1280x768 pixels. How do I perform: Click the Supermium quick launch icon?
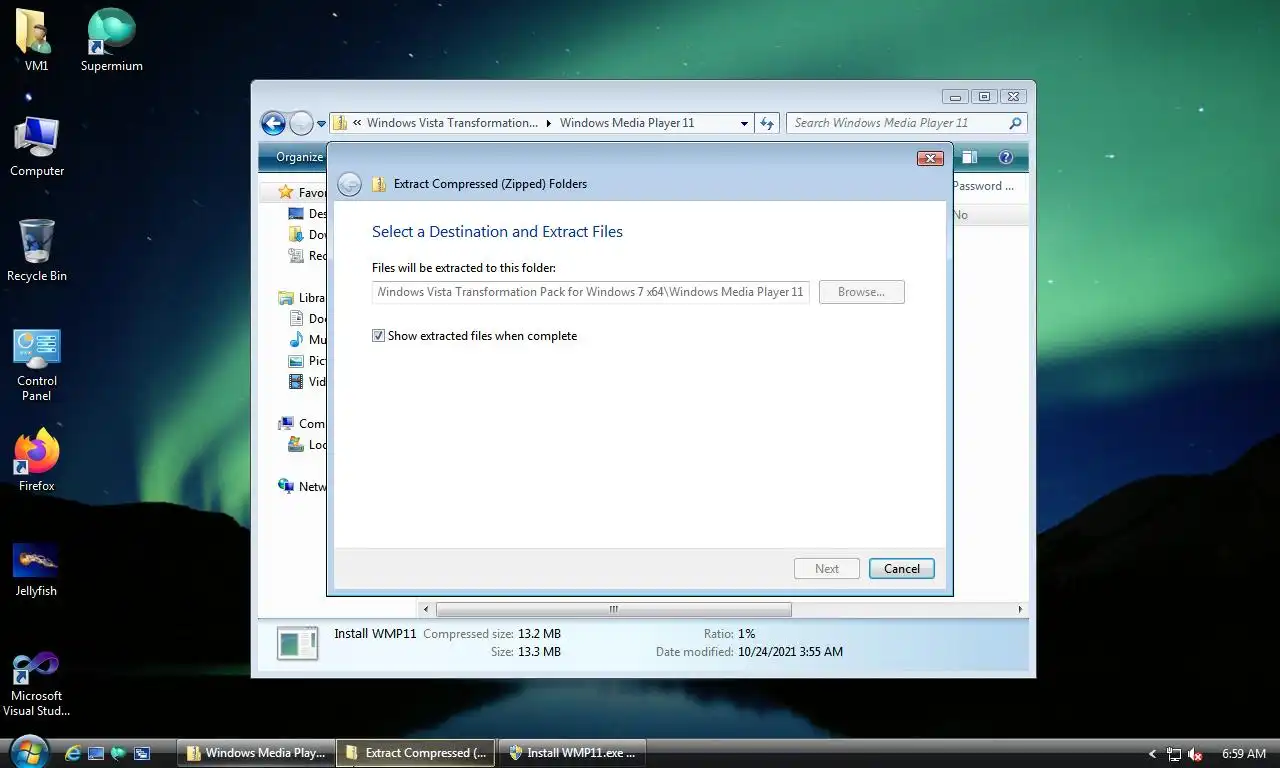coord(119,753)
